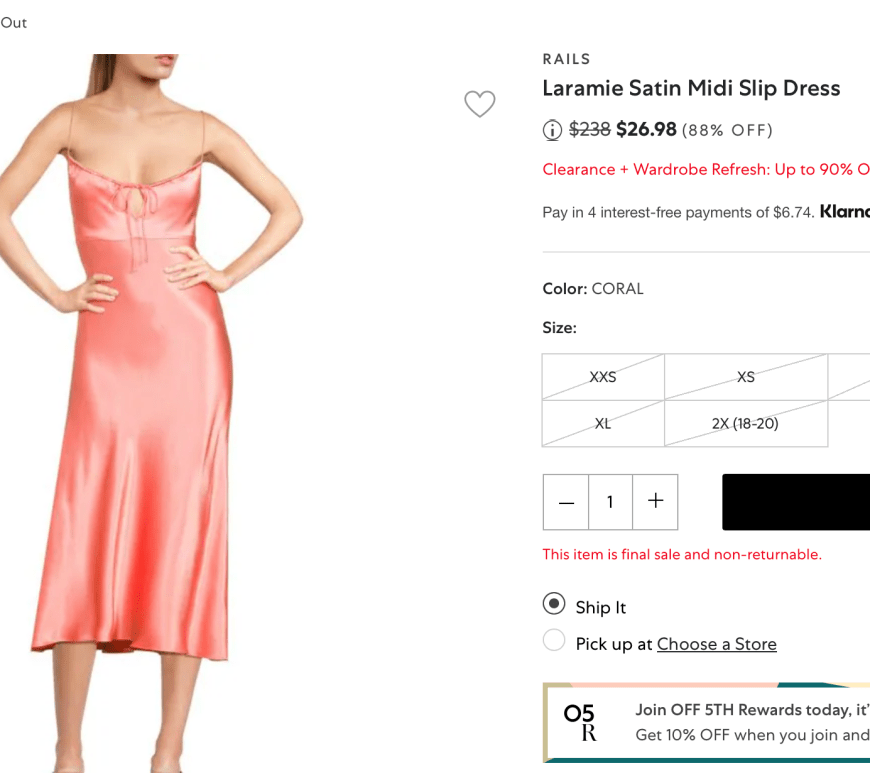Add dress to wishlist with heart icon
Screen dimensions: 870x773
pos(480,103)
